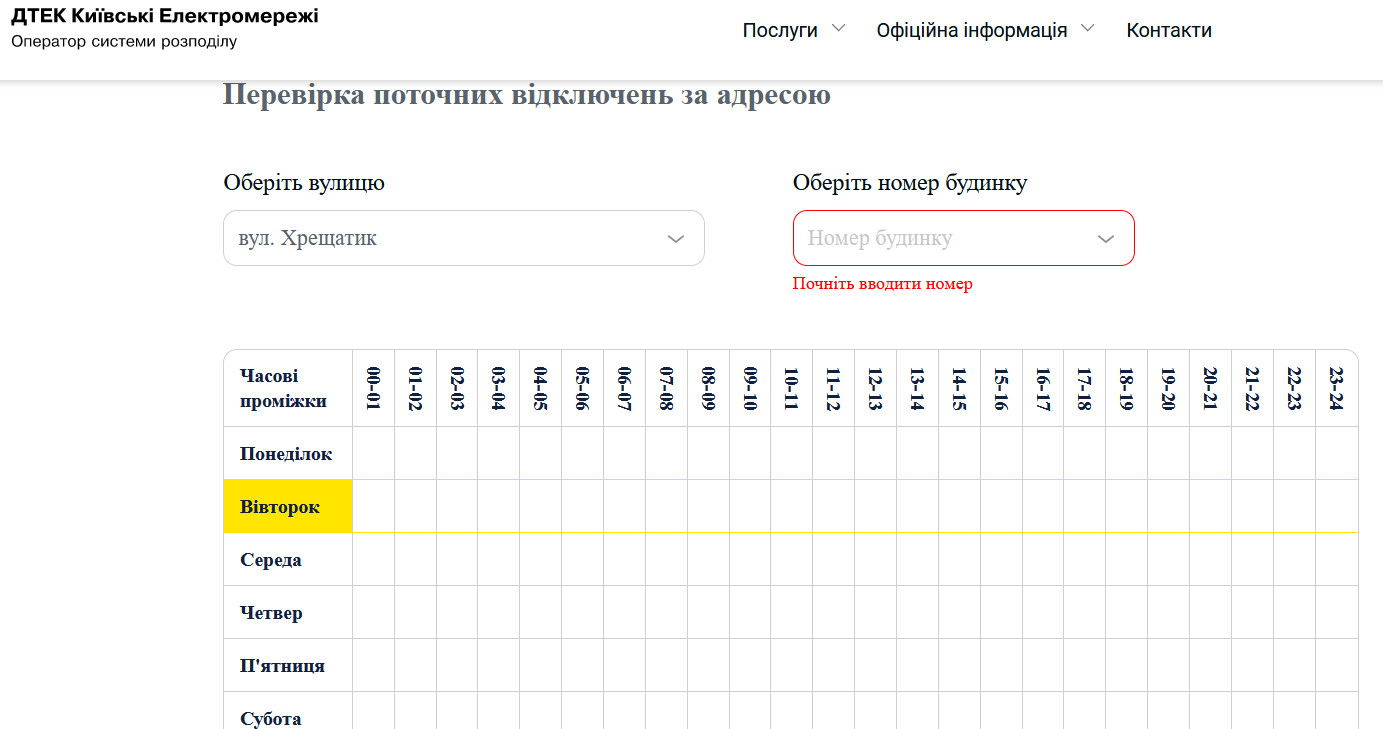Click chevron next to Послуги

pyautogui.click(x=838, y=29)
